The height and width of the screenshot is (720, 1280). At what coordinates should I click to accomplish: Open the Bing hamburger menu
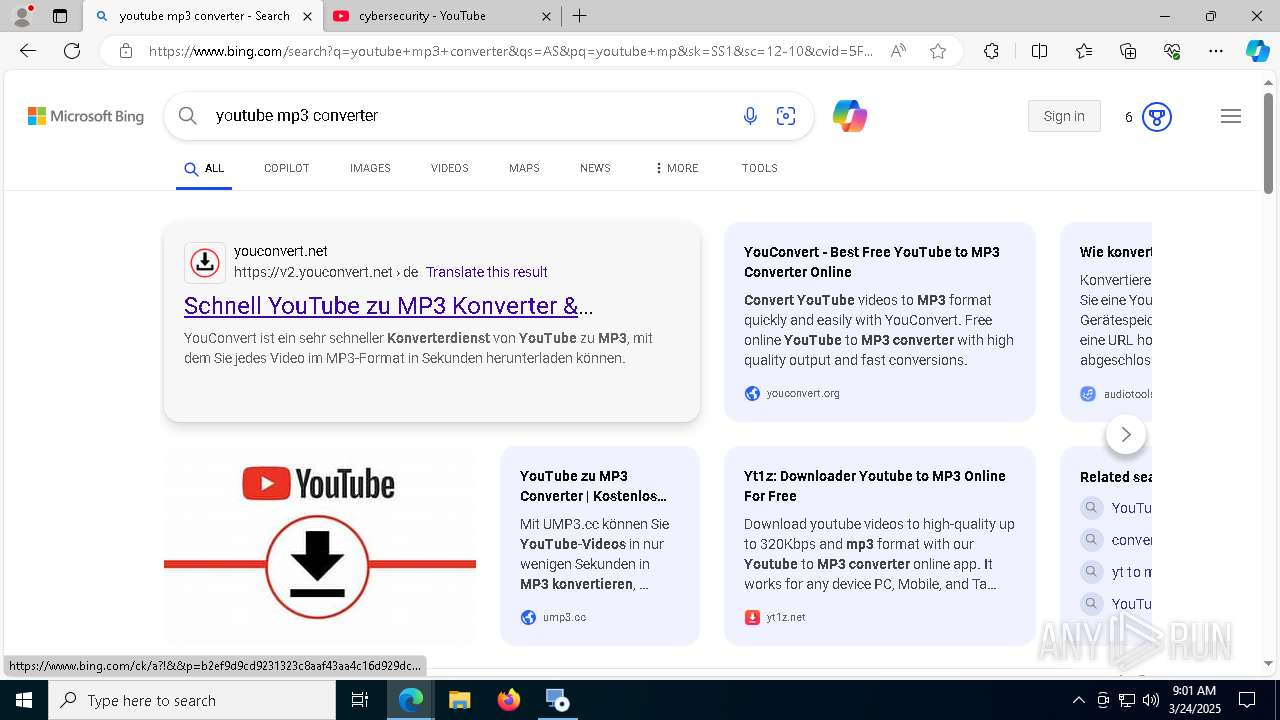point(1231,117)
